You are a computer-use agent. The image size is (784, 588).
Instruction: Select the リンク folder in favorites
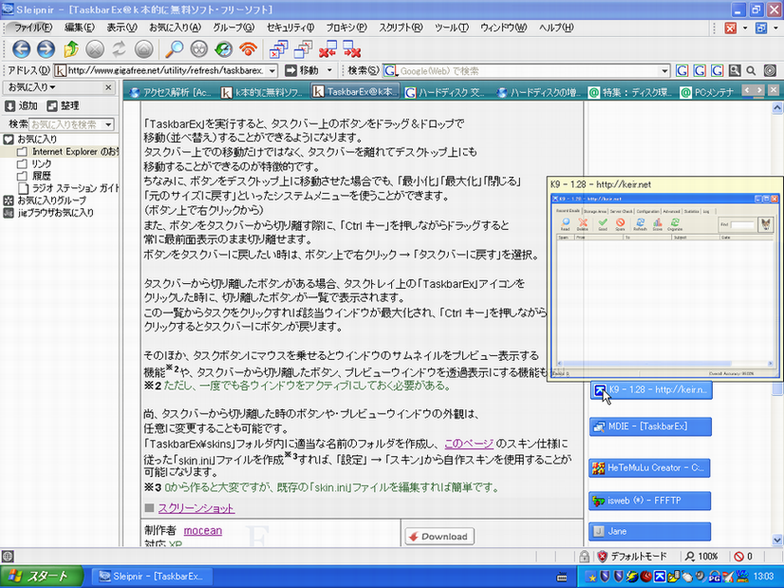(34, 164)
